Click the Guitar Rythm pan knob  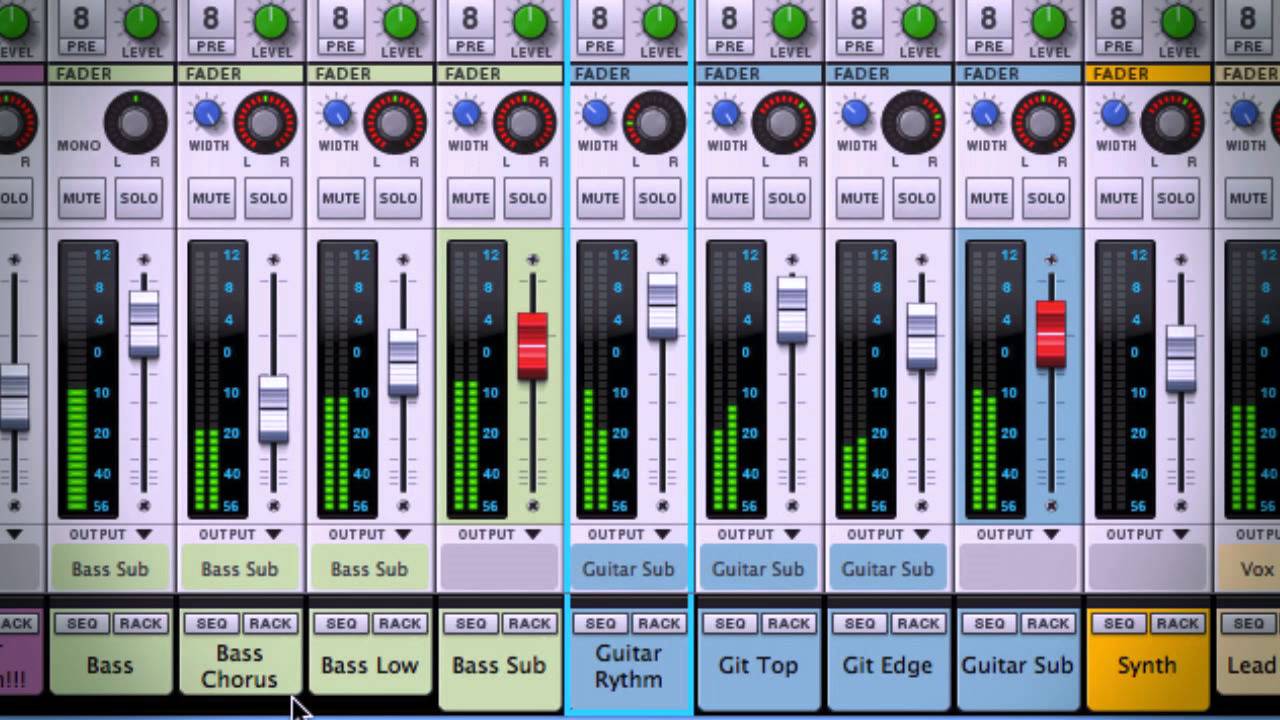tap(653, 122)
